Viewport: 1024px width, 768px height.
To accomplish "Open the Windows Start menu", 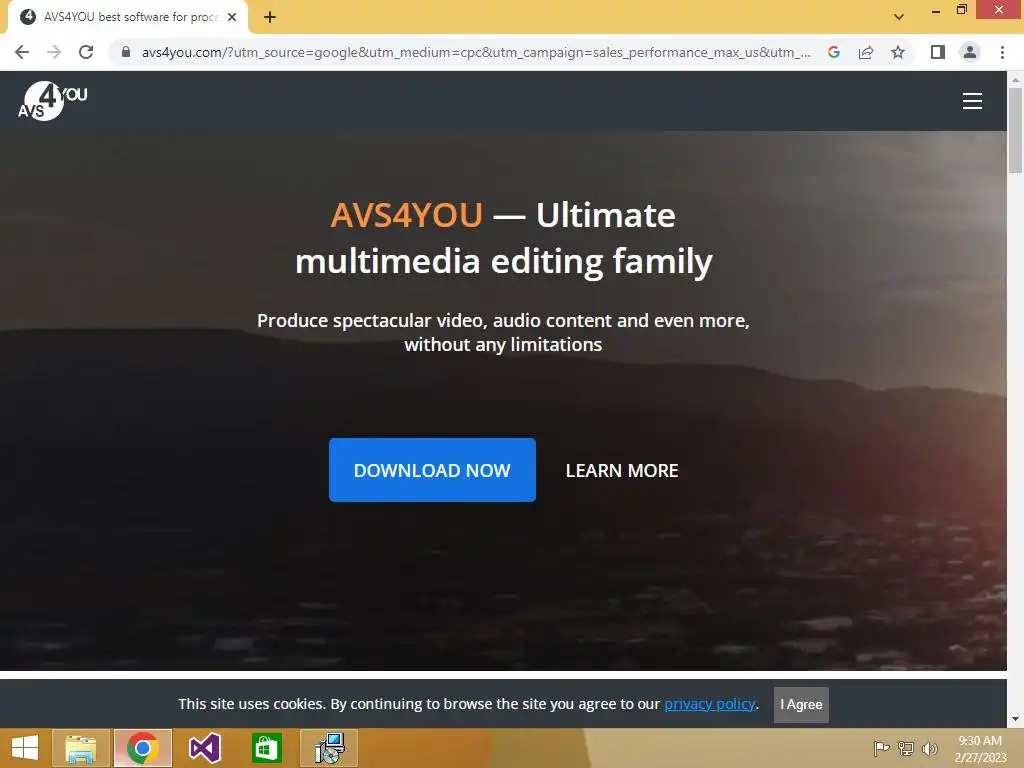I will pos(25,748).
